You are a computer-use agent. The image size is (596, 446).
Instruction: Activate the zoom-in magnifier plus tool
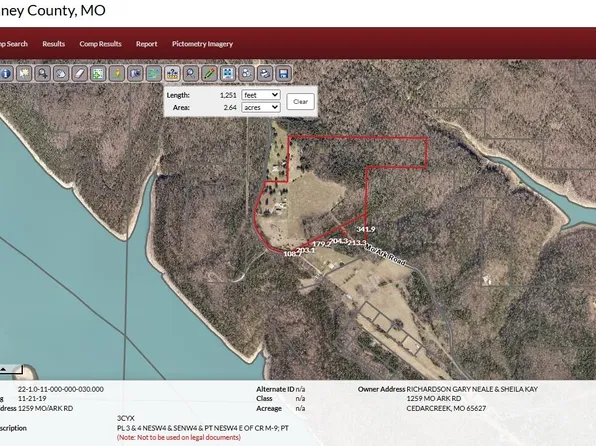tap(43, 73)
